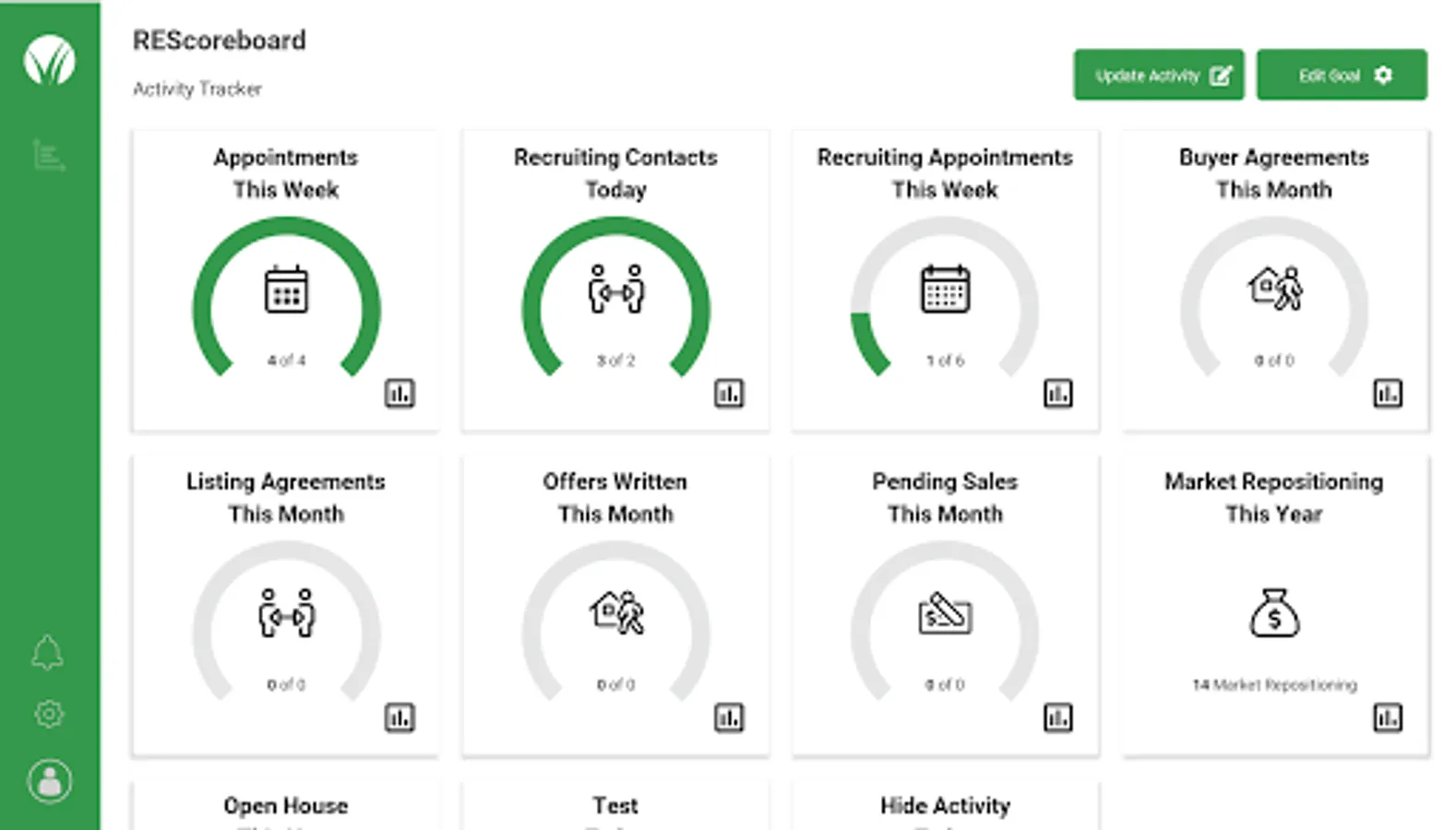Screen dimensions: 1456x830
Task: Click the Appointments This Week progress gauge
Action: (x=286, y=297)
